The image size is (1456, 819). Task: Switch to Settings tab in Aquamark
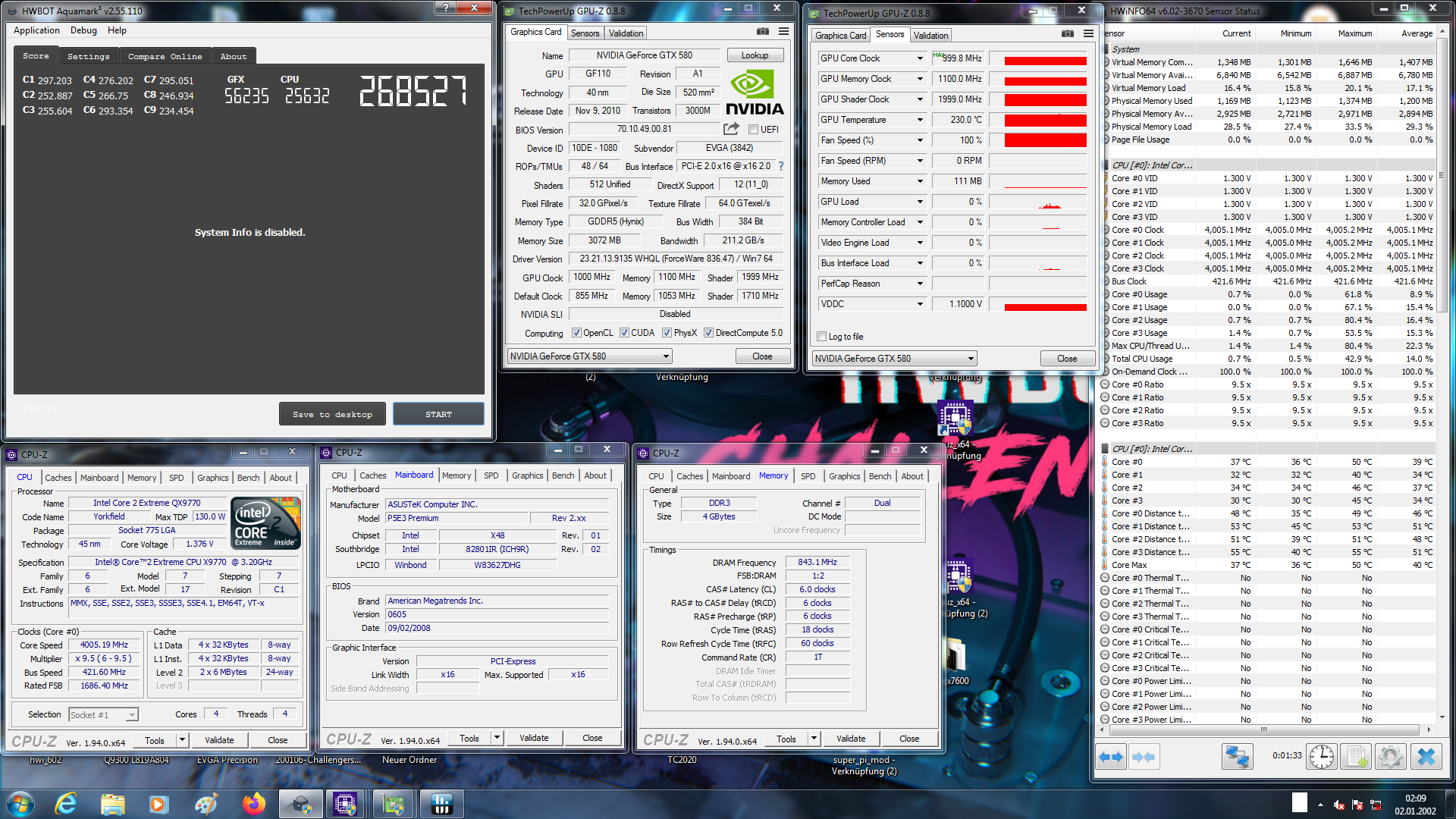click(x=89, y=56)
